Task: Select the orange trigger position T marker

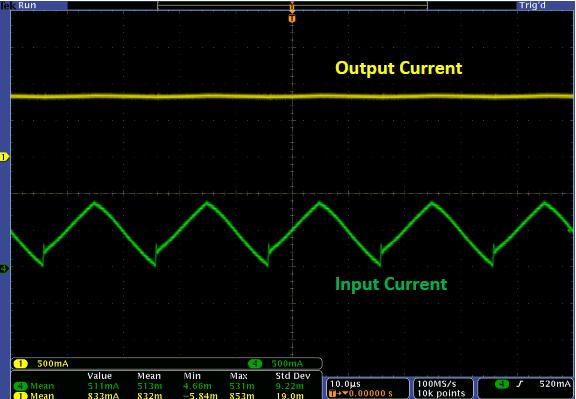Action: point(292,19)
